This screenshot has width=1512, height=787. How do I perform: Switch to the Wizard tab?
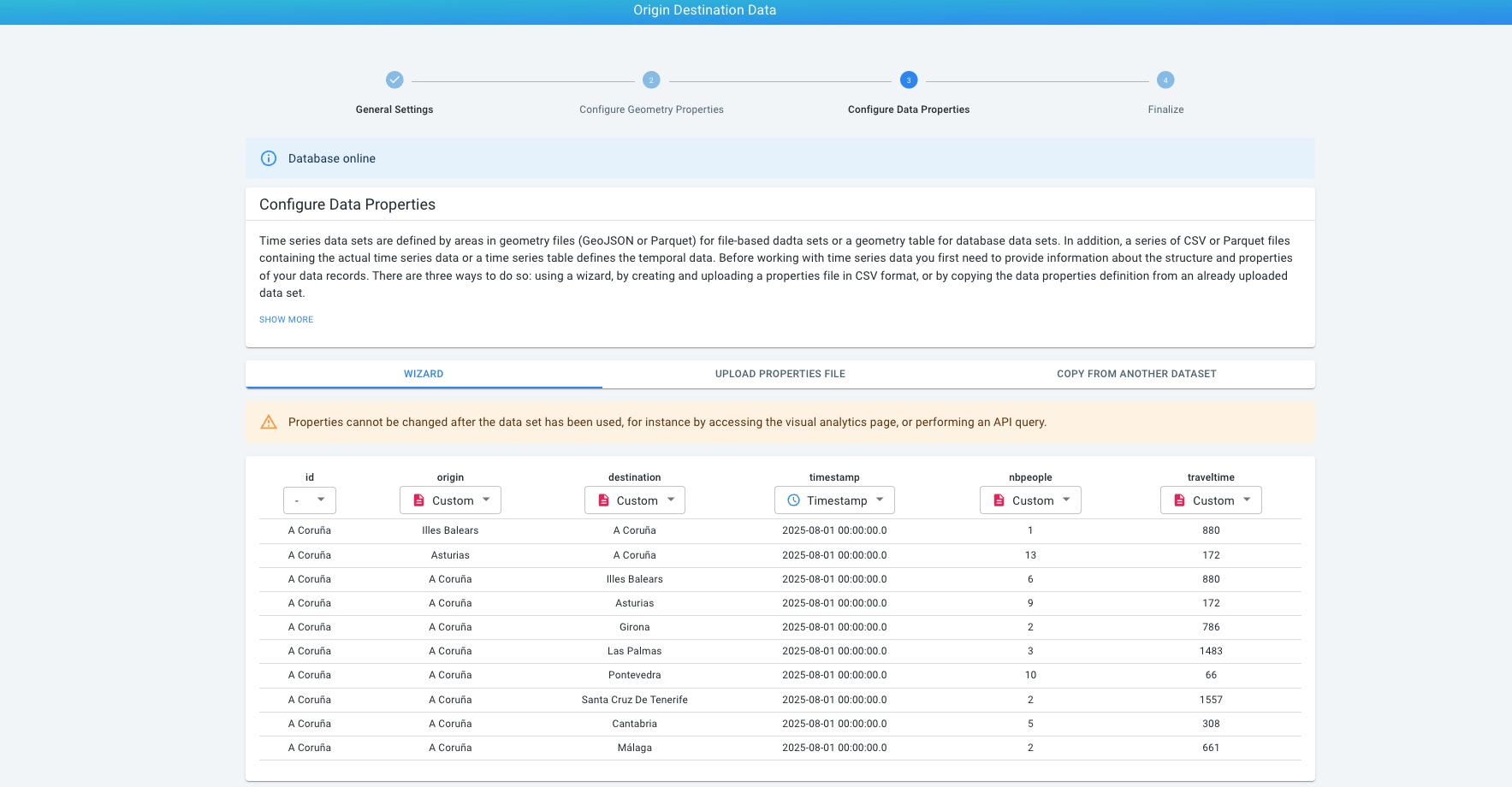424,374
